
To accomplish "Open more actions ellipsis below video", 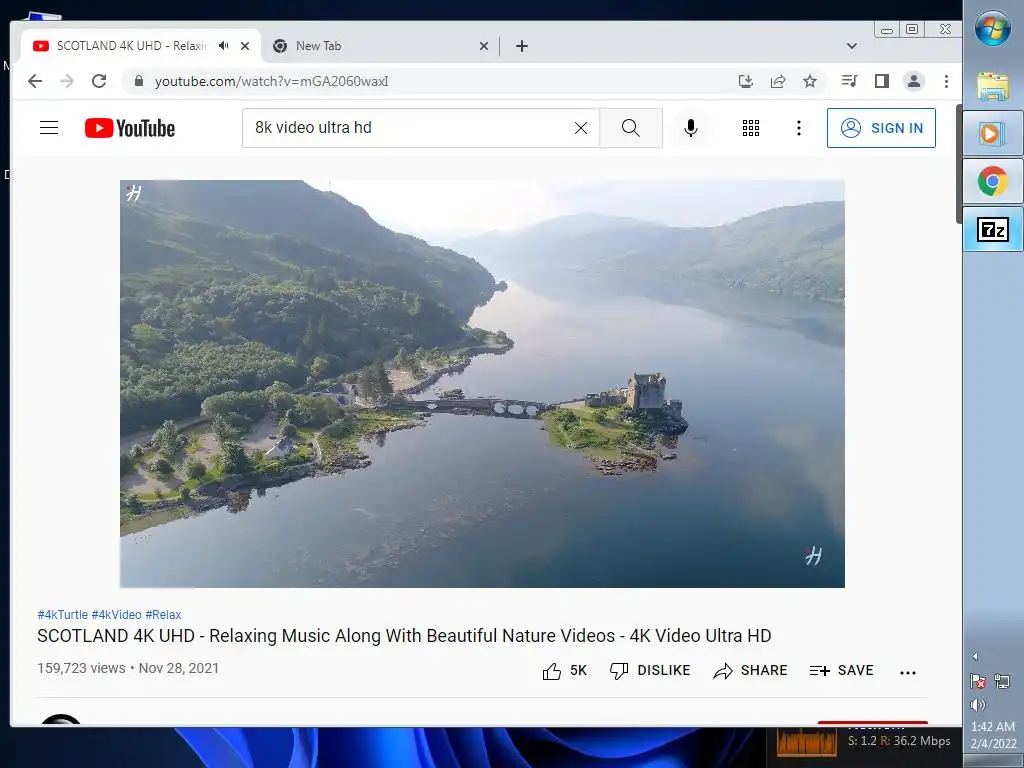I will 908,672.
